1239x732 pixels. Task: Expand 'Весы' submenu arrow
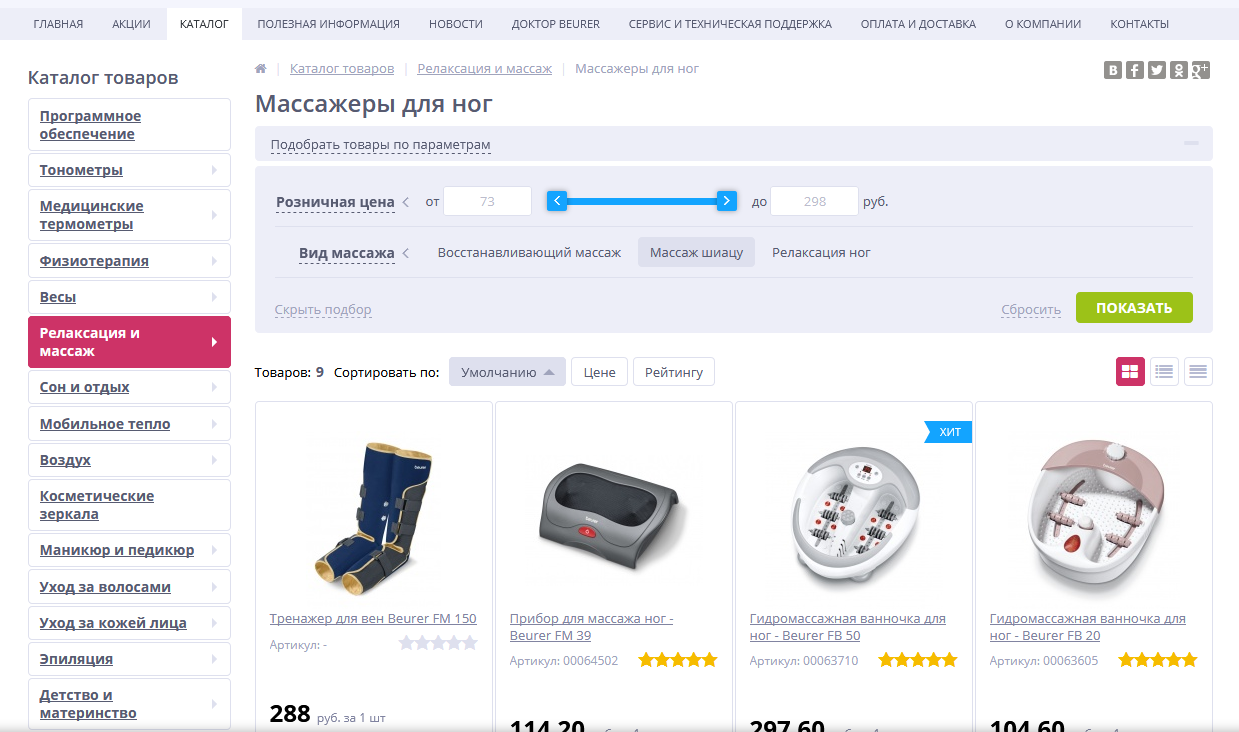[214, 297]
